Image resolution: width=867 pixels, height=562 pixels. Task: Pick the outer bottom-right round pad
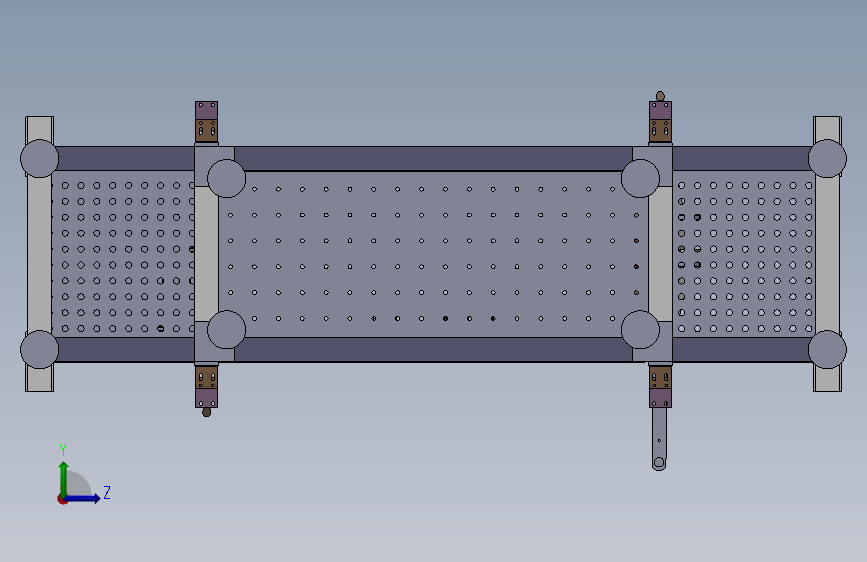pyautogui.click(x=827, y=350)
